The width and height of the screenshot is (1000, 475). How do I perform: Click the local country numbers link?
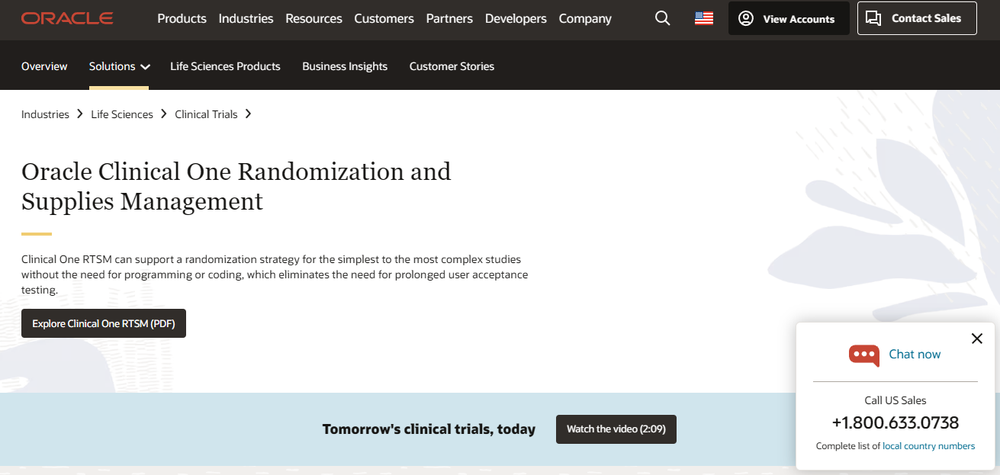(929, 446)
